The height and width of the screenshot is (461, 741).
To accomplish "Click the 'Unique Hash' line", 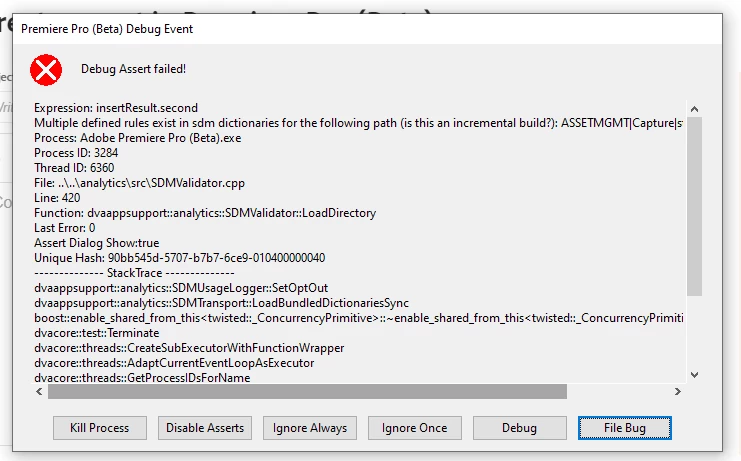I will [180, 258].
